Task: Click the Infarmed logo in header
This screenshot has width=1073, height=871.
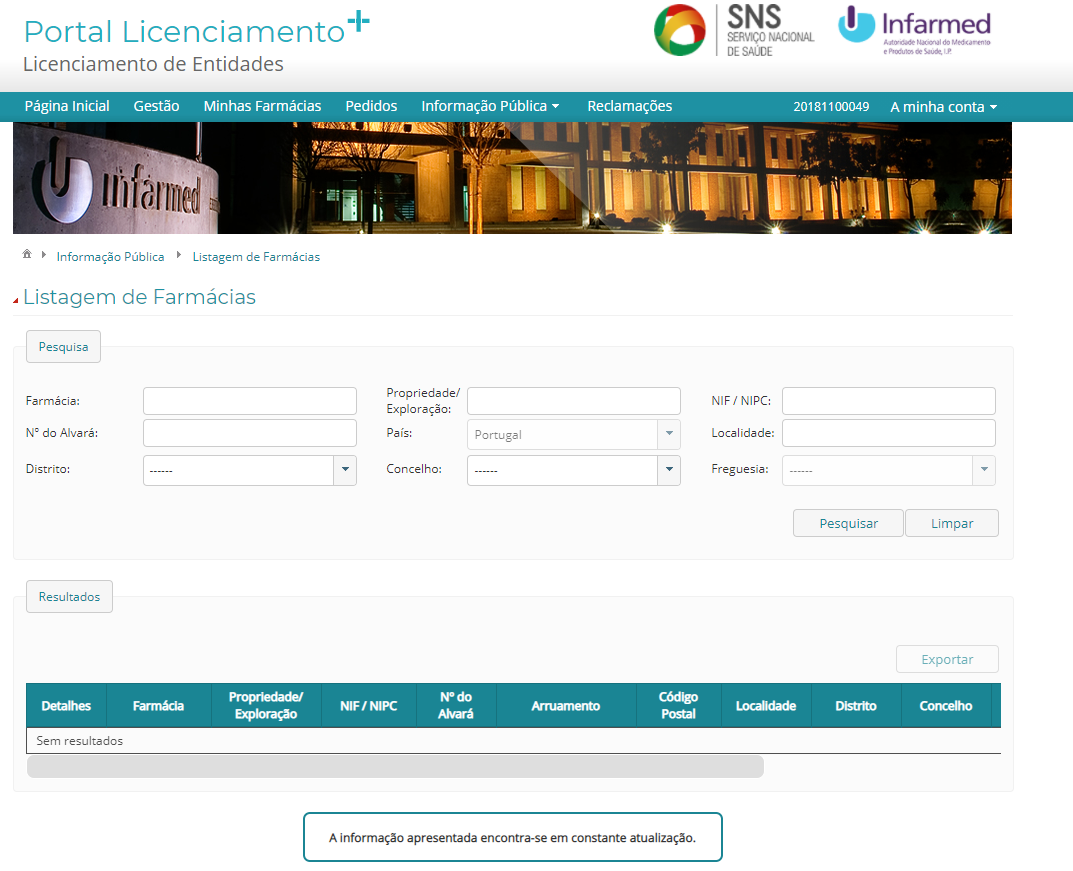Action: tap(915, 30)
